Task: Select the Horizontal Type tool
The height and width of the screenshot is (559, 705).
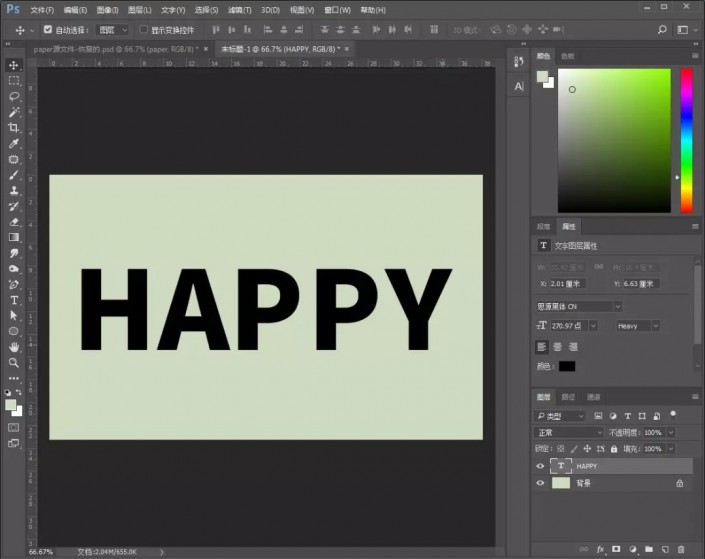Action: (14, 300)
